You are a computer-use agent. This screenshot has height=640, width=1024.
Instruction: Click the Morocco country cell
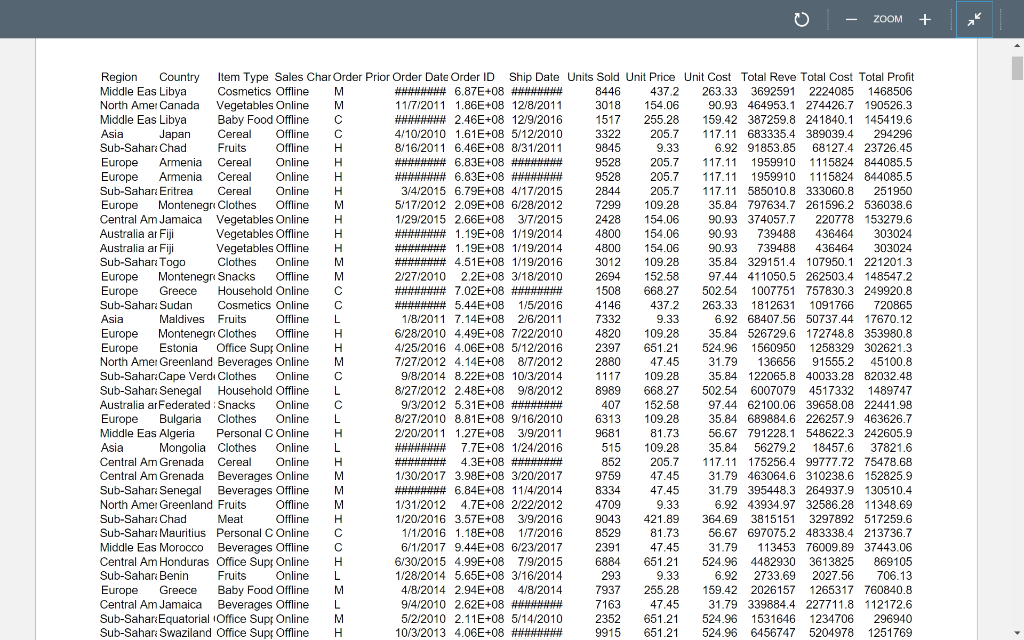(181, 548)
